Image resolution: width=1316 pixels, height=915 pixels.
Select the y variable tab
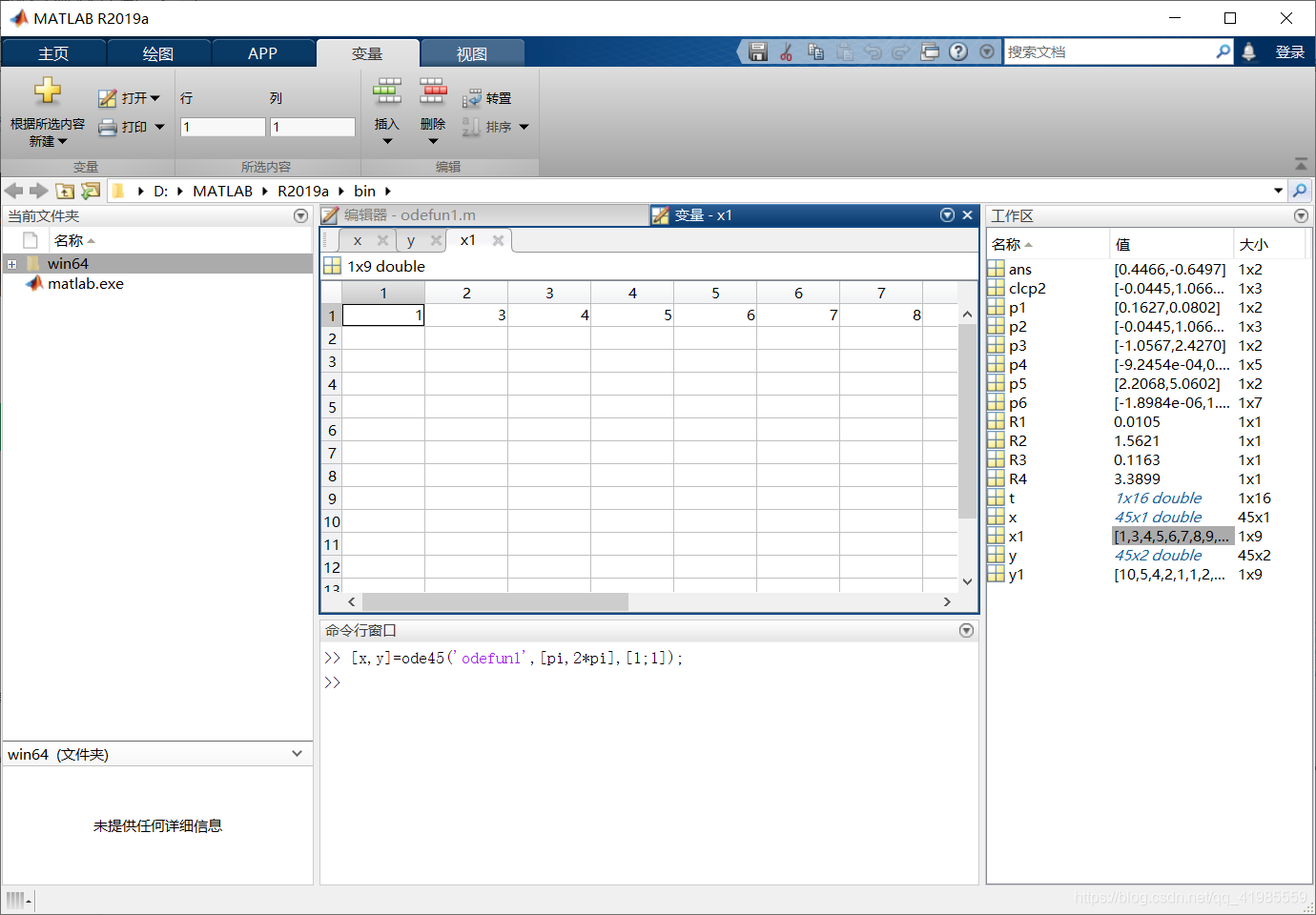[x=411, y=240]
